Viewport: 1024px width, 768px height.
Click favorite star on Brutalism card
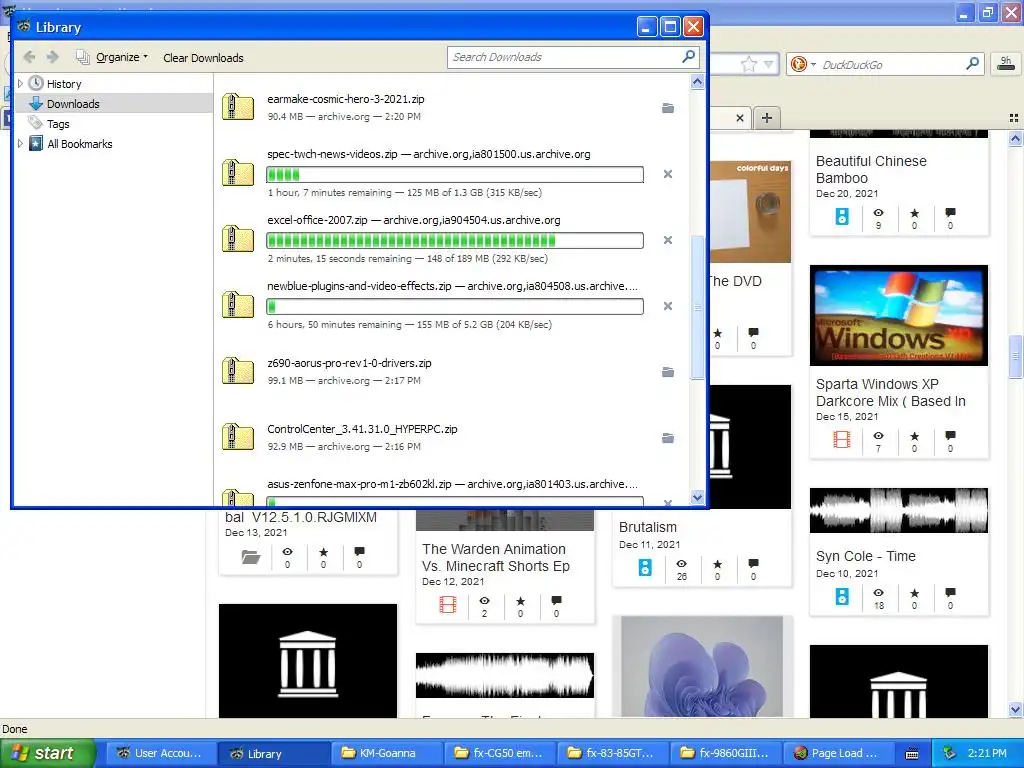point(717,564)
